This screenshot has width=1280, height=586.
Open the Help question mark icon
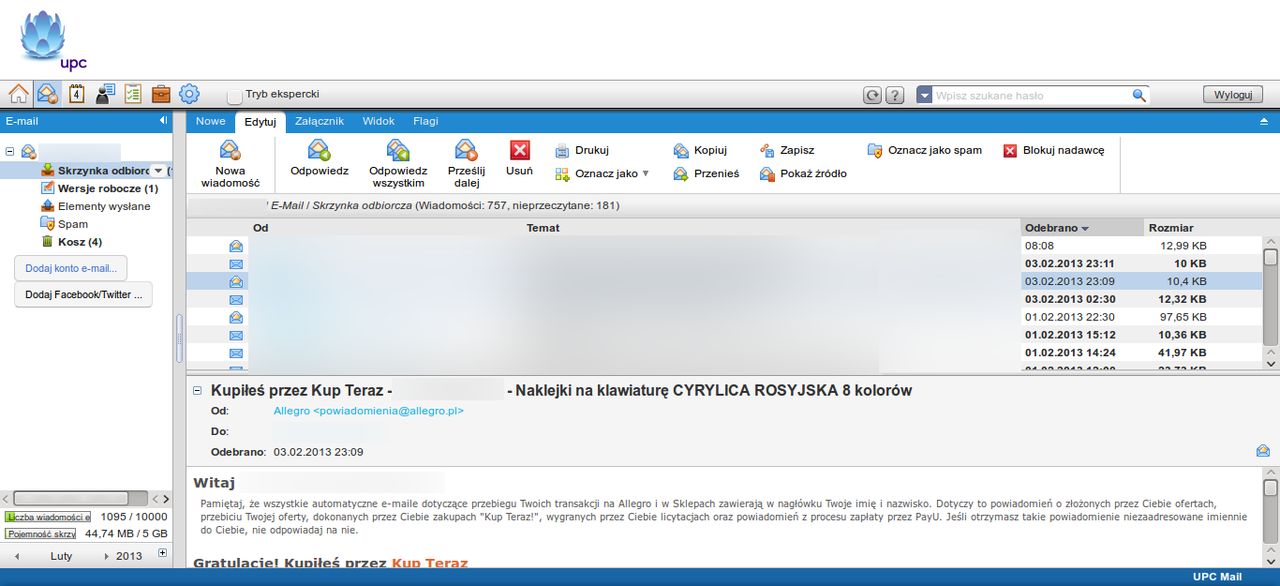coord(895,95)
